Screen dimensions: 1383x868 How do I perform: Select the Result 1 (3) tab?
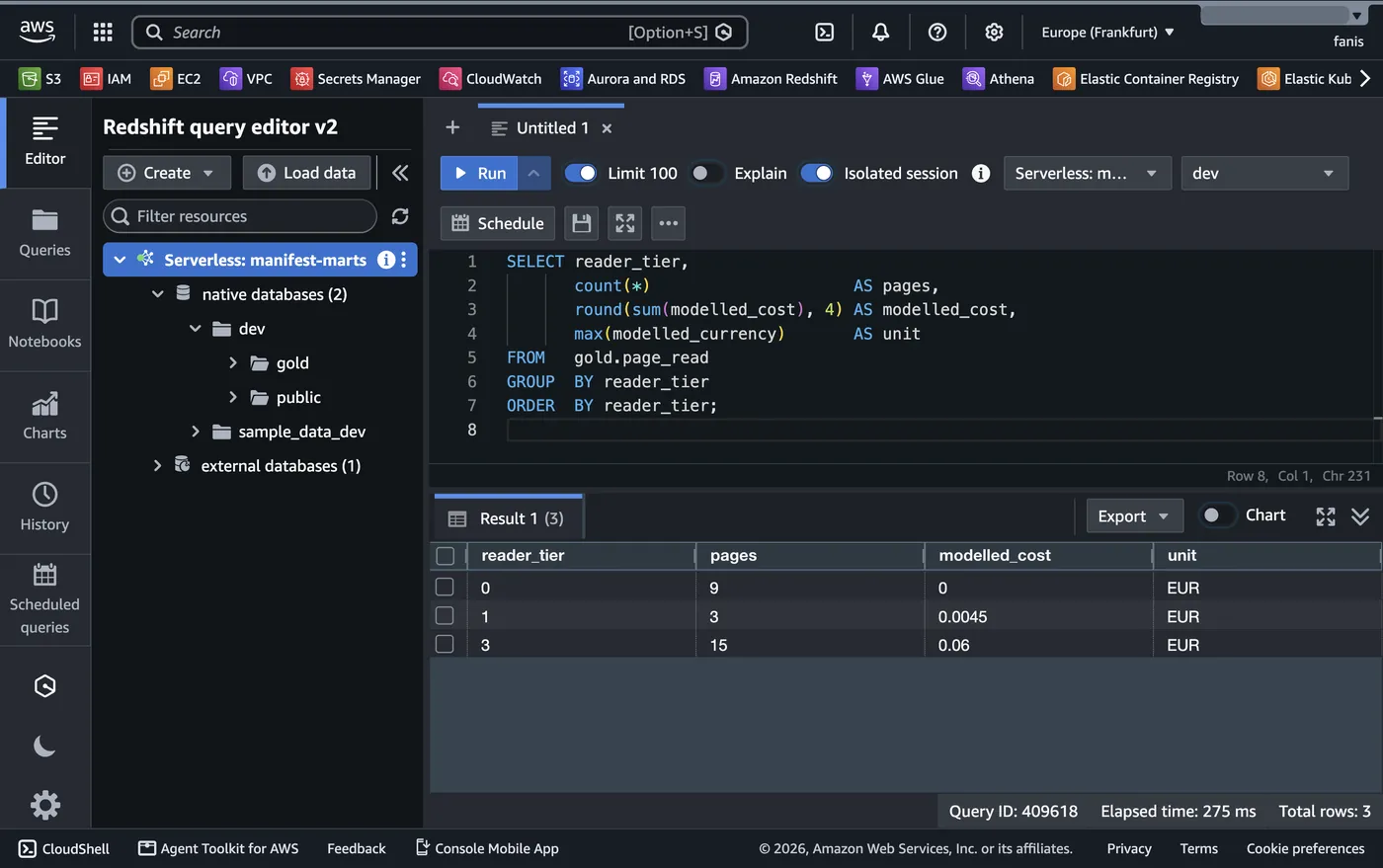point(508,518)
